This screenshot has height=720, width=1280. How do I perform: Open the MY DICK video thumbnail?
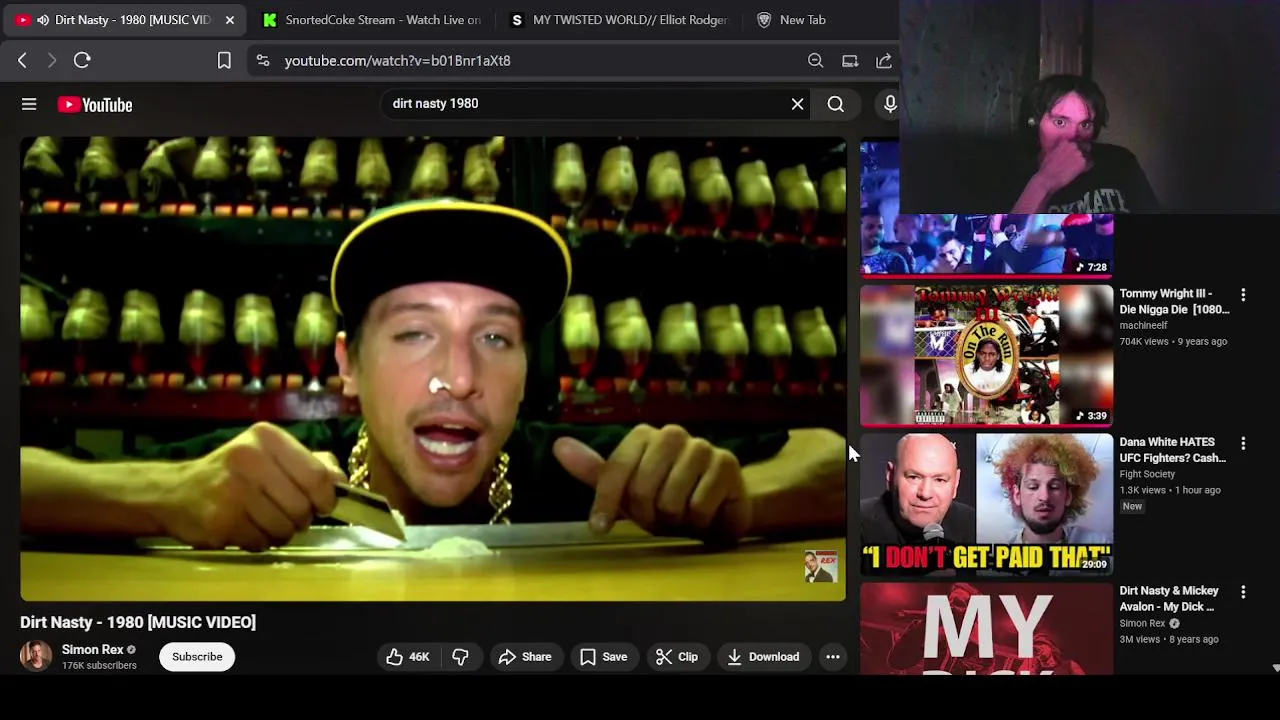tap(986, 628)
